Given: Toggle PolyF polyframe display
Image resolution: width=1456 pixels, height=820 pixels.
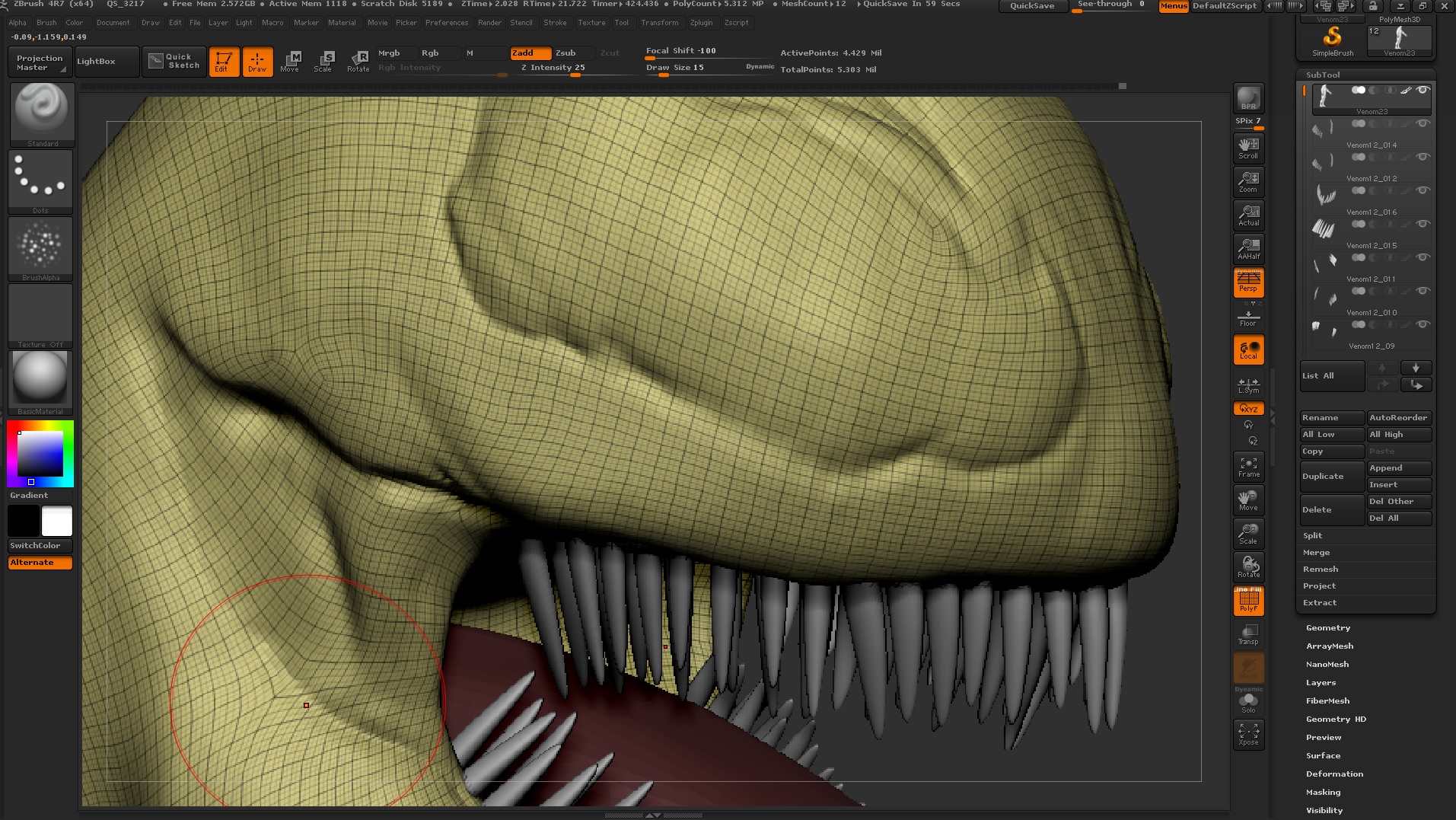Looking at the screenshot, I should click(1248, 601).
